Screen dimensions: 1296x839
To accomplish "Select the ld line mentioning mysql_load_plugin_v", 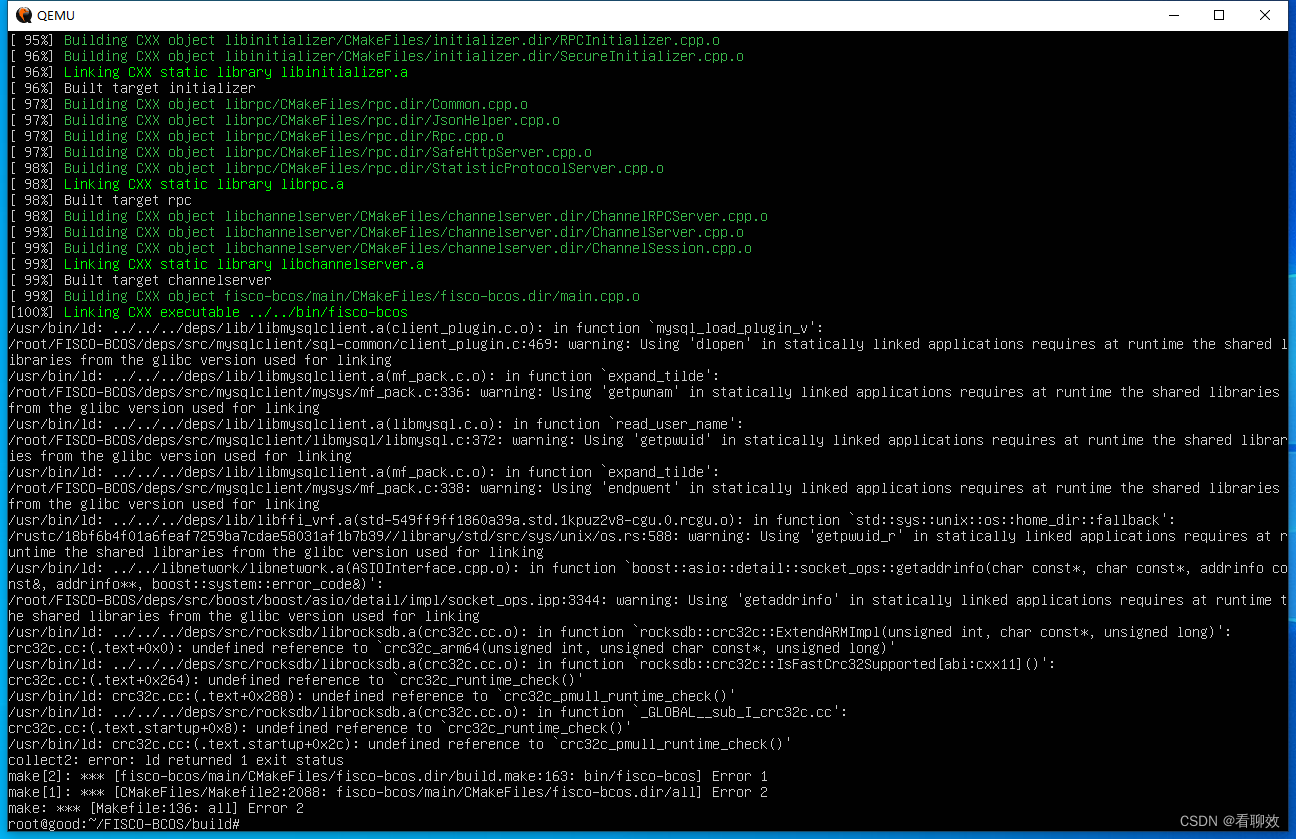I will [x=416, y=328].
